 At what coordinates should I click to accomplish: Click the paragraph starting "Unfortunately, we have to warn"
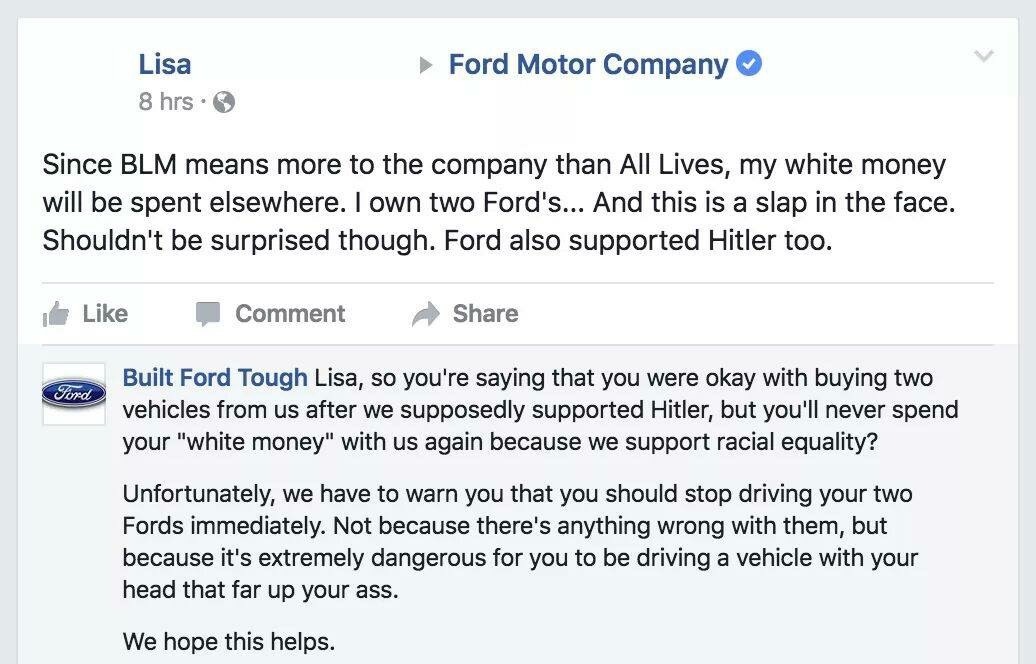520,541
